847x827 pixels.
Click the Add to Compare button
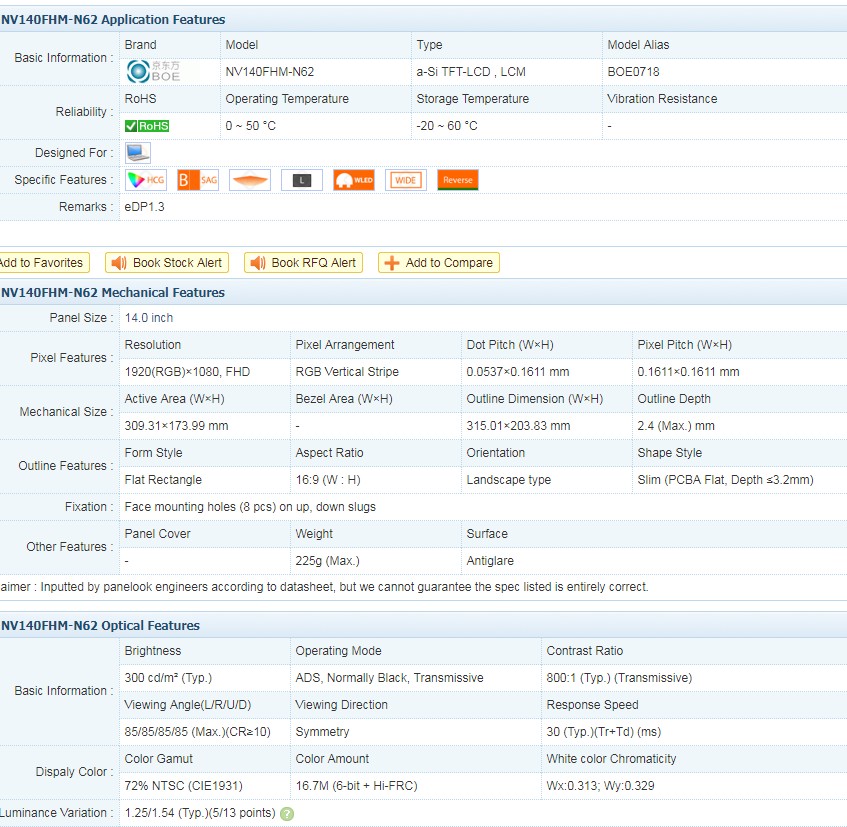tap(439, 263)
